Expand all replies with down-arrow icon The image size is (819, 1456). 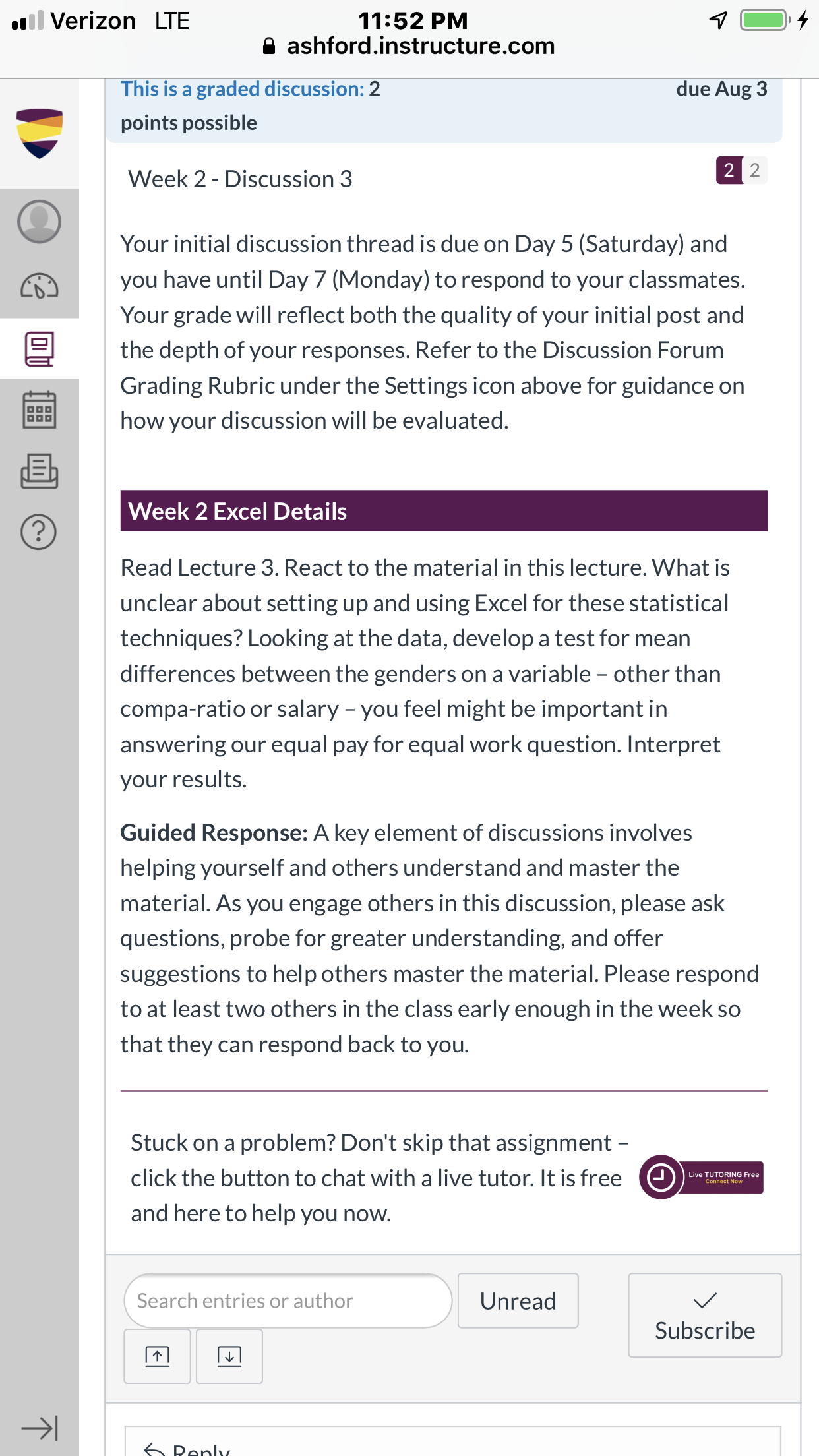coord(229,1356)
